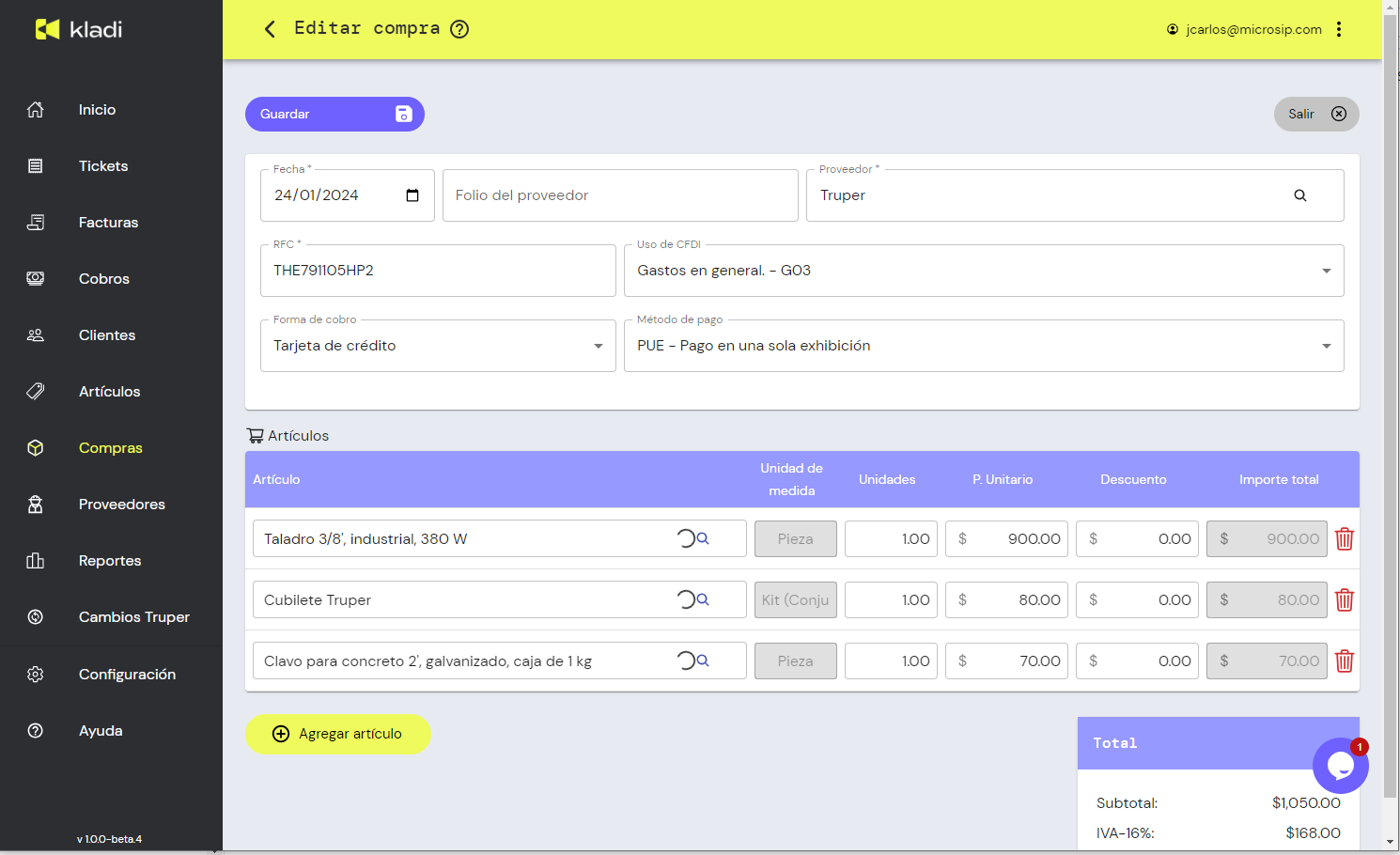1400x855 pixels.
Task: Click the back arrow beside Editar compra
Action: click(270, 29)
